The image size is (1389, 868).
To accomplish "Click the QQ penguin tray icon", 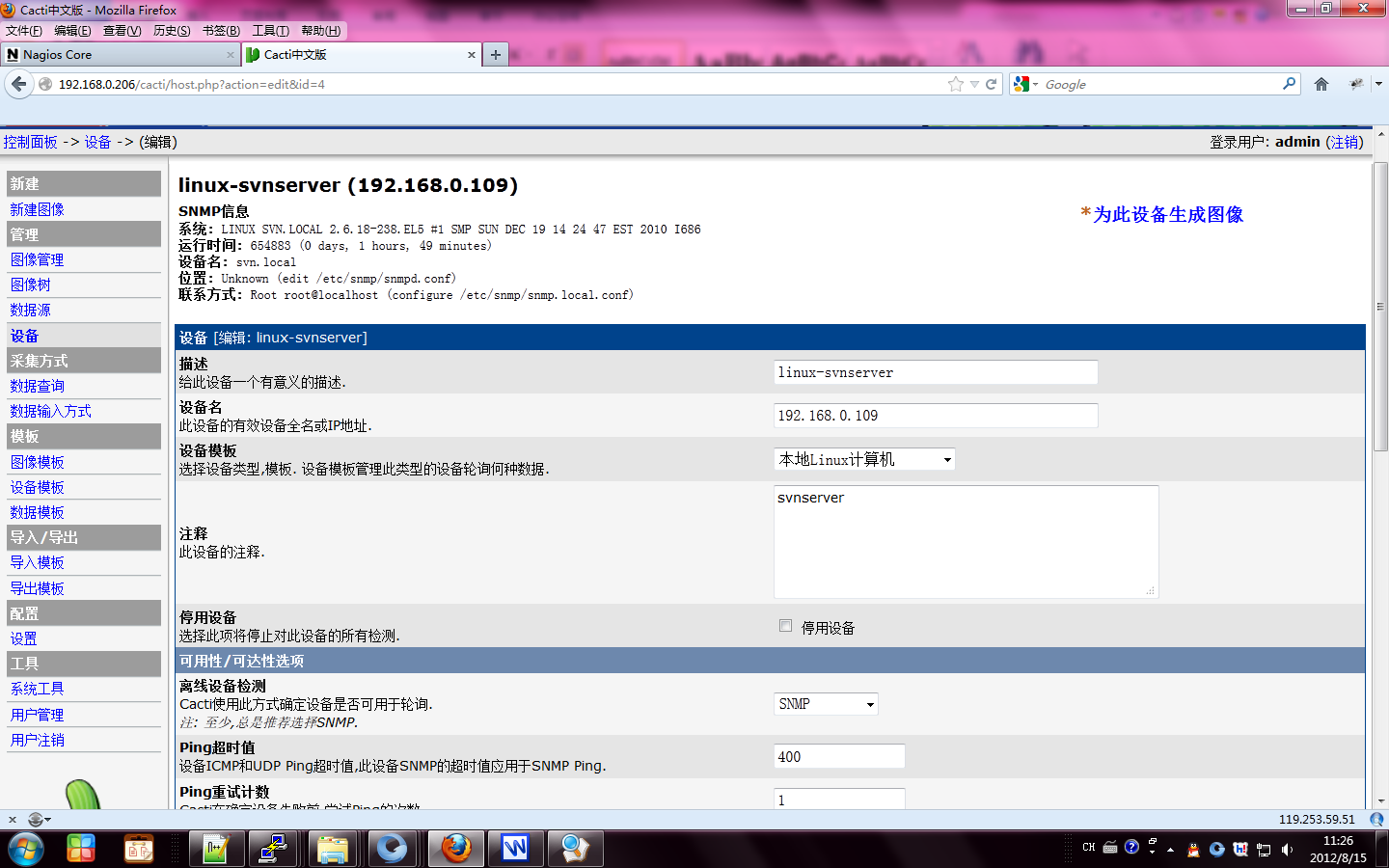I will (1193, 850).
